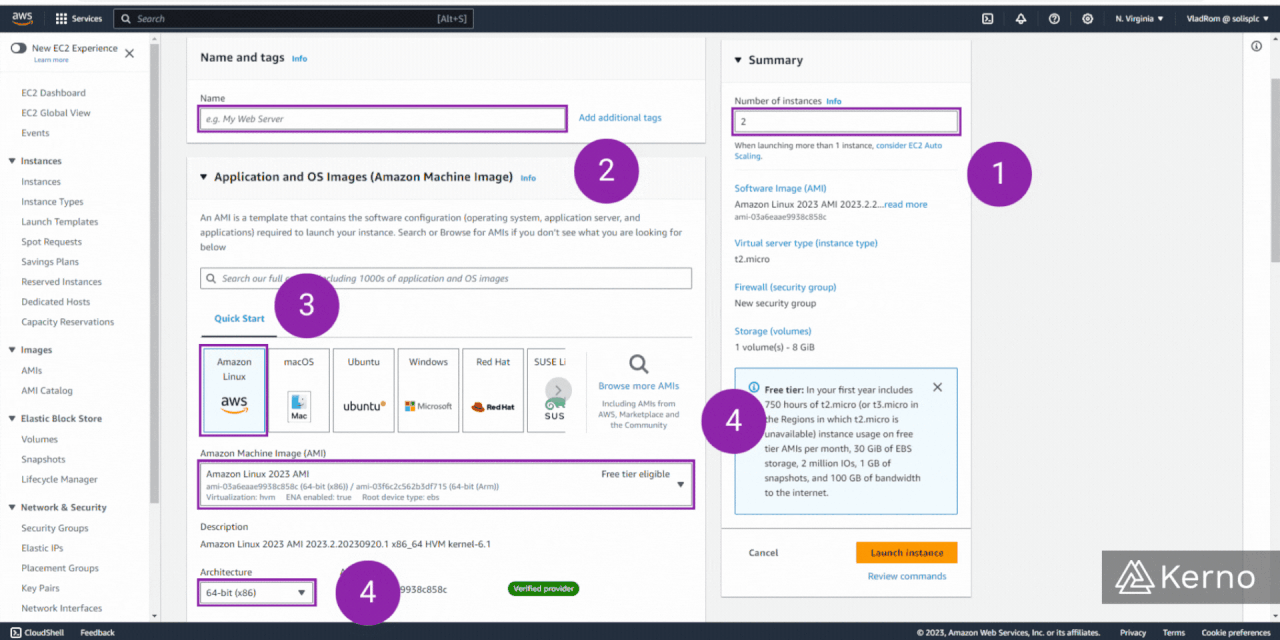Open the help question mark icon

click(x=1054, y=18)
